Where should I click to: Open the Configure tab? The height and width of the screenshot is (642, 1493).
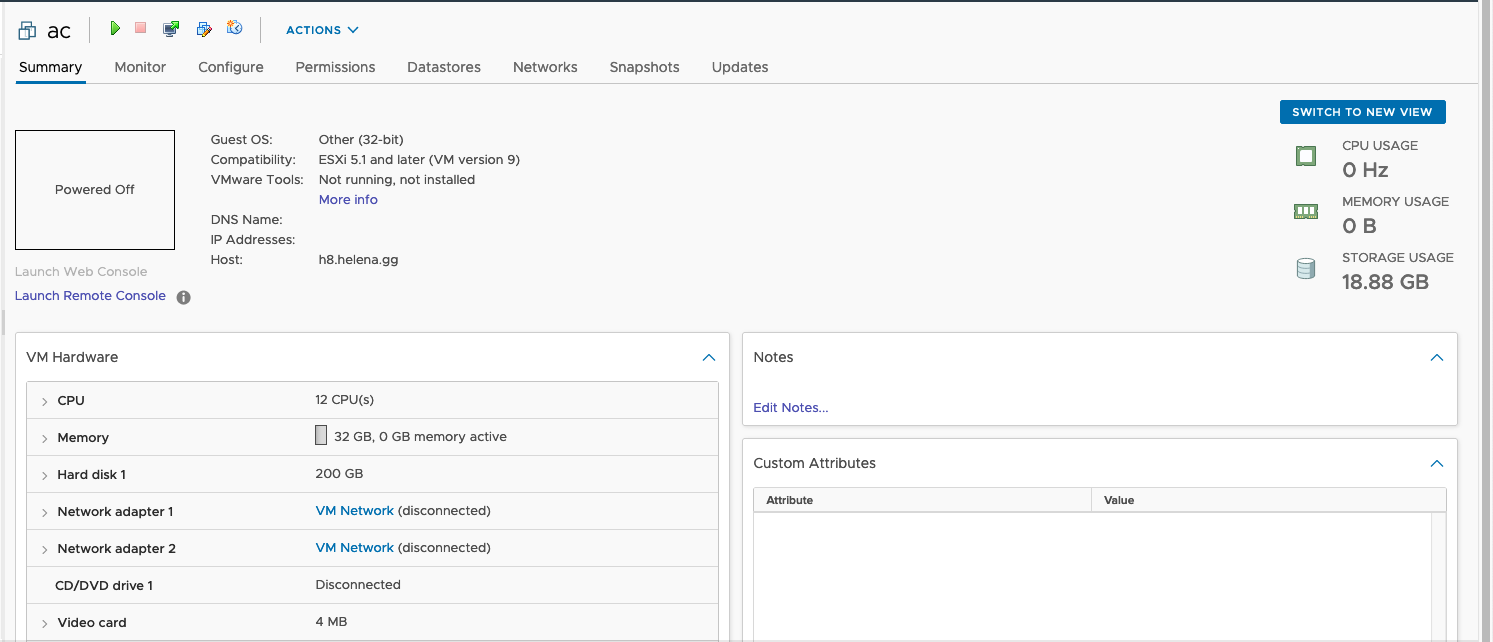point(231,67)
